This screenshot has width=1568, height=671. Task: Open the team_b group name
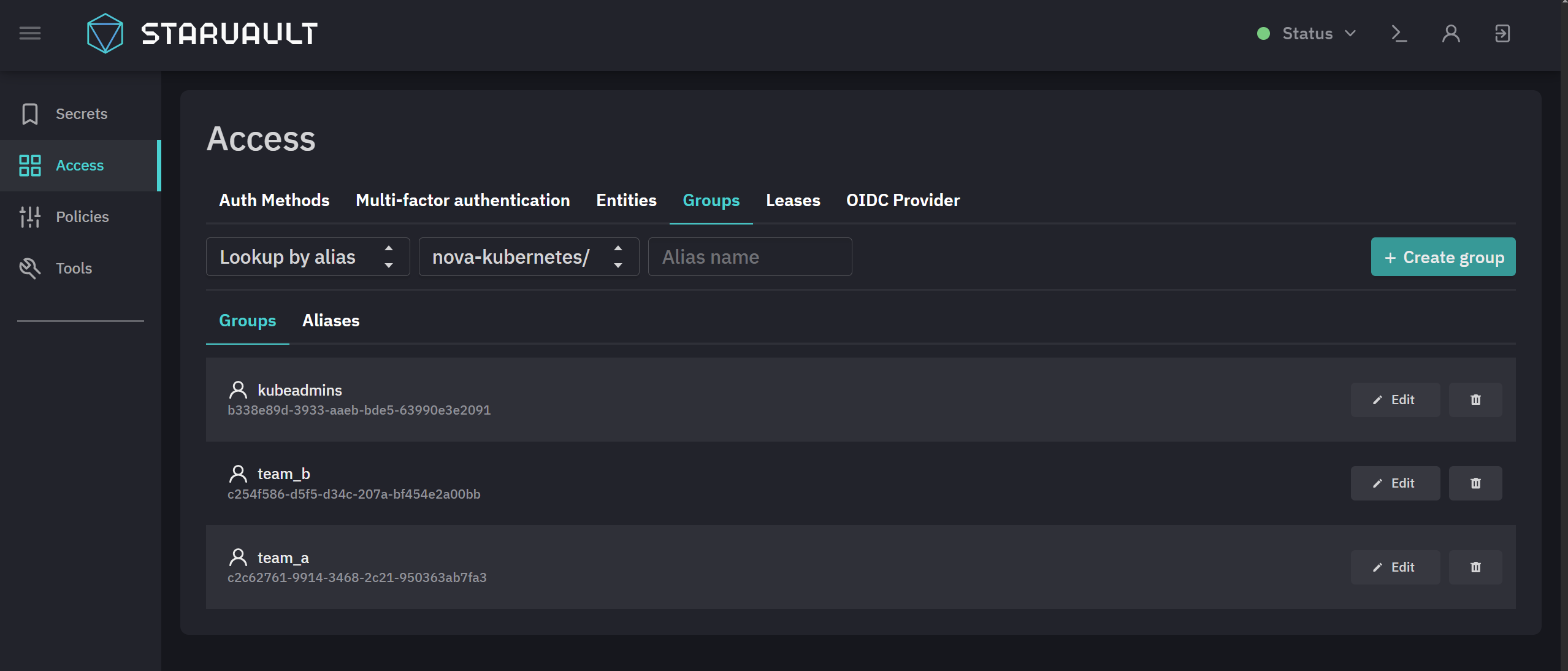click(x=284, y=474)
